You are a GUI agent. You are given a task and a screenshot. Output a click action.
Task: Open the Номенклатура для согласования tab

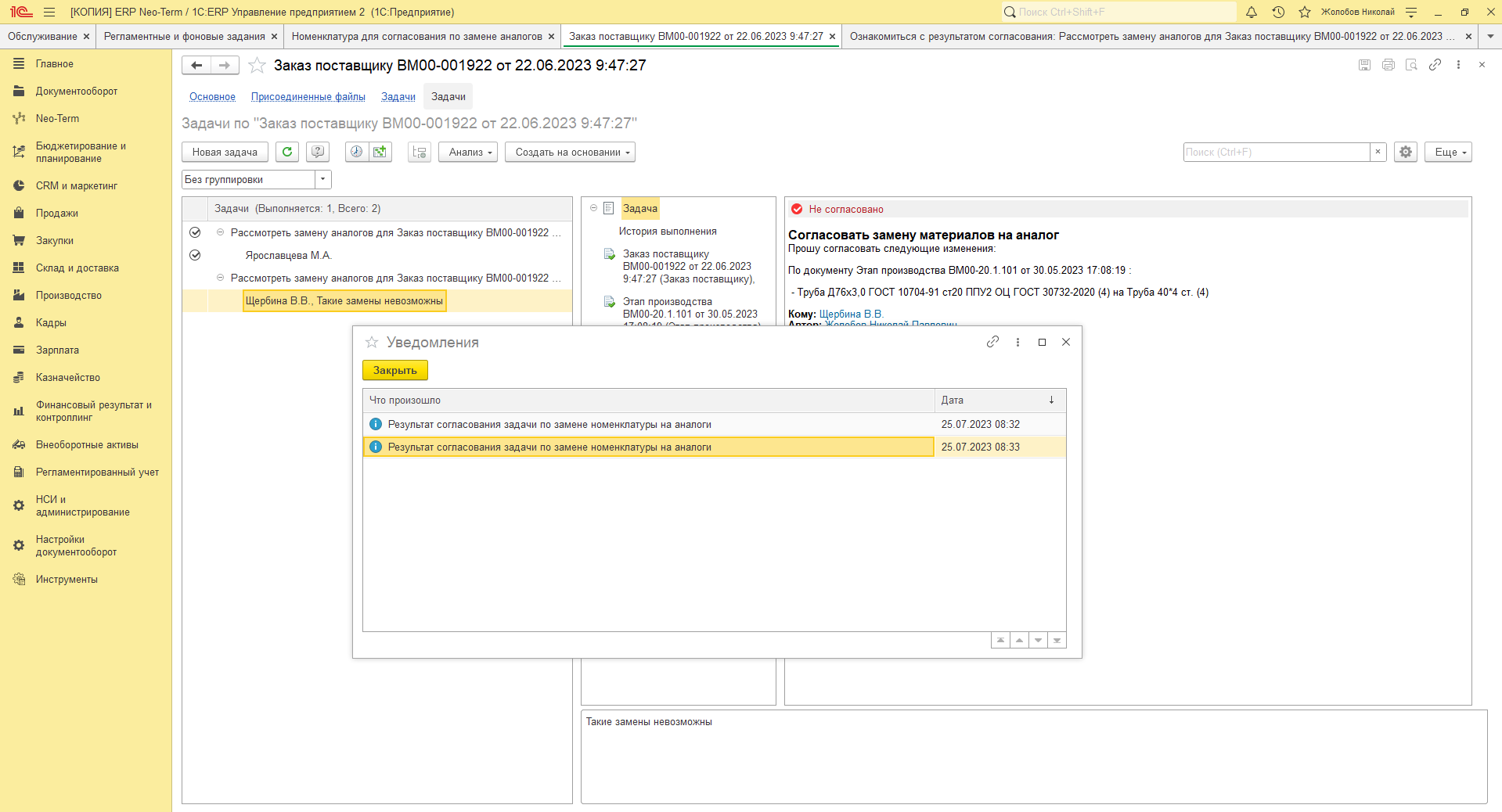[417, 36]
